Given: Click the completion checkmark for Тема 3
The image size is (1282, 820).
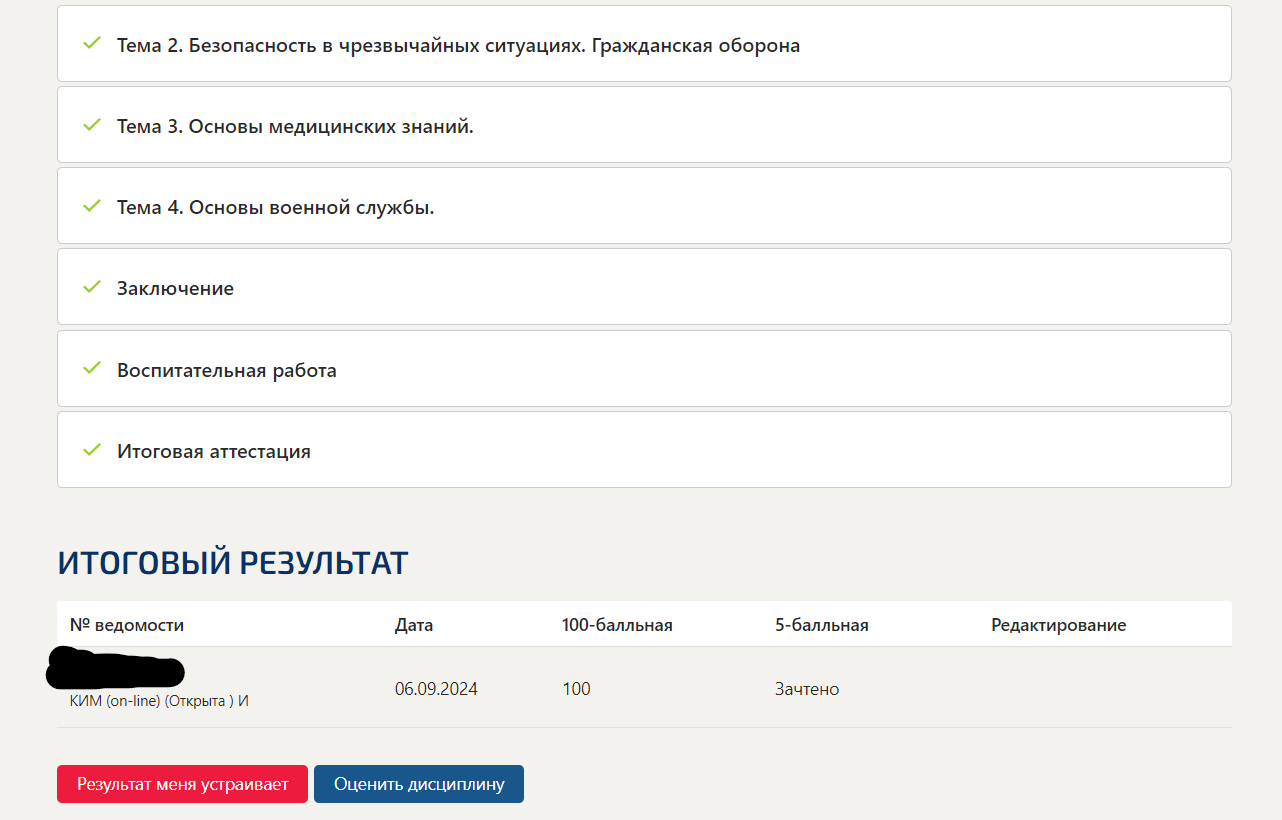Looking at the screenshot, I should coord(92,124).
